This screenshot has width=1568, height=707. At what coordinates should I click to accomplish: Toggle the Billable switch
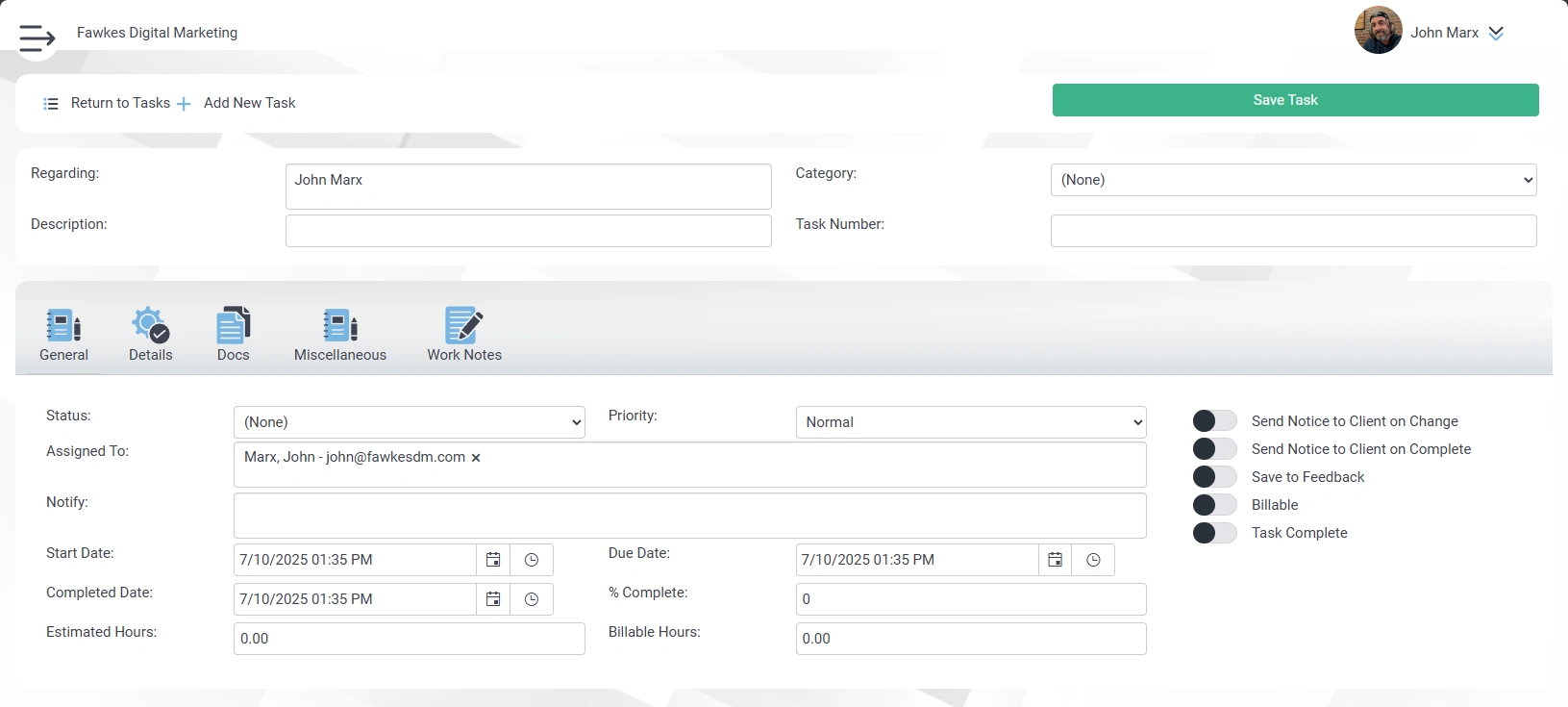(x=1214, y=505)
